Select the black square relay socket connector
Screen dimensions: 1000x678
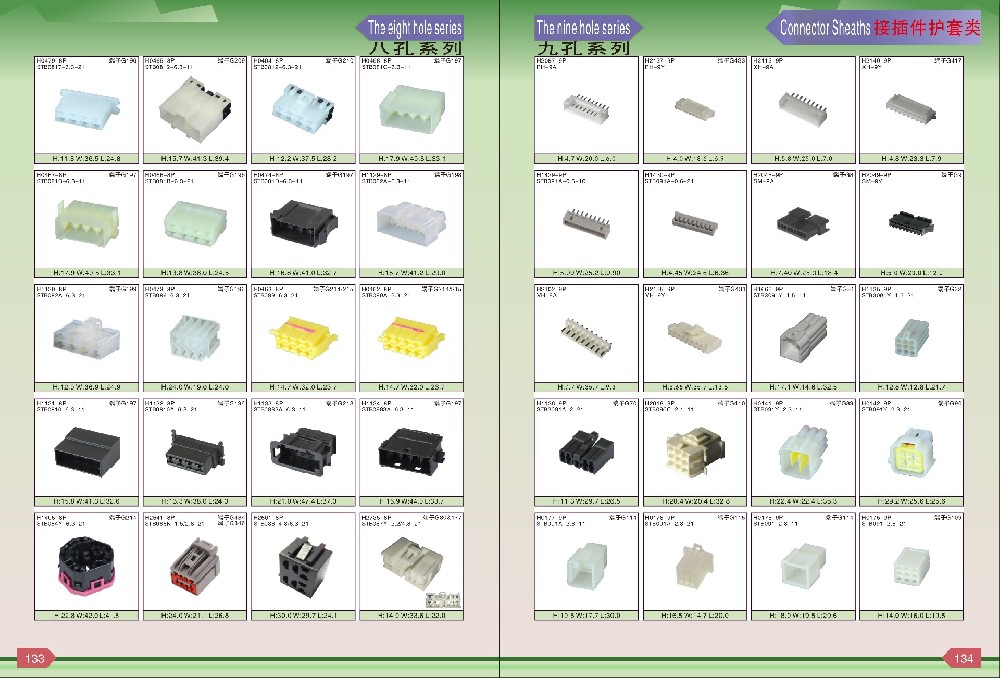(x=305, y=566)
